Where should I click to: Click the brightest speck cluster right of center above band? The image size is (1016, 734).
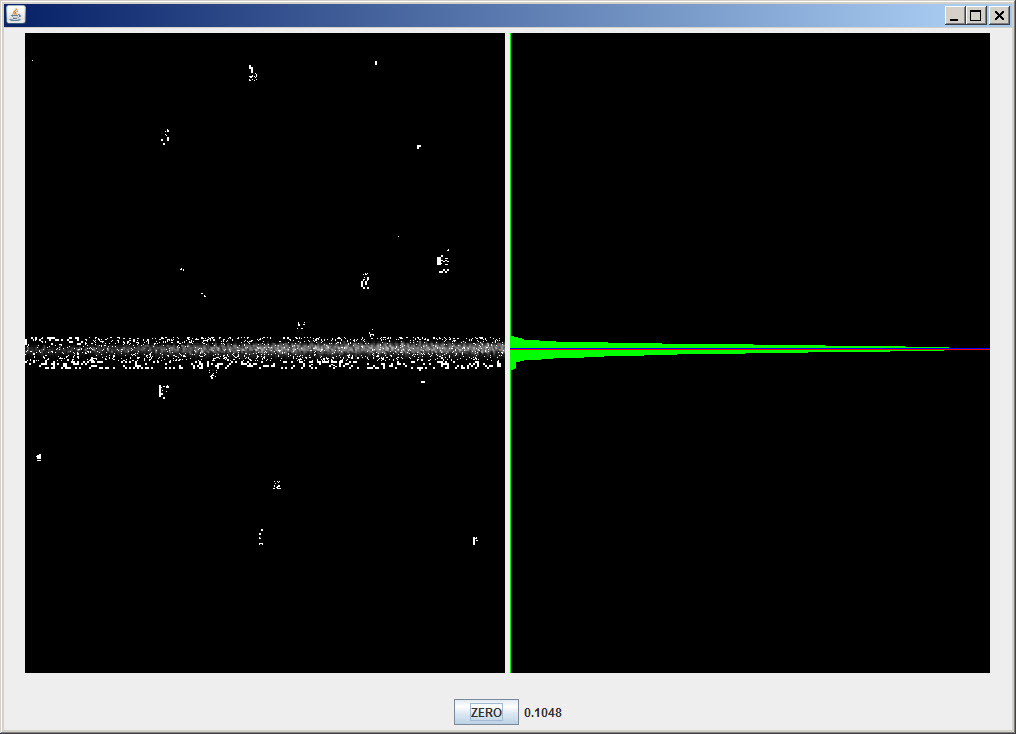click(442, 262)
